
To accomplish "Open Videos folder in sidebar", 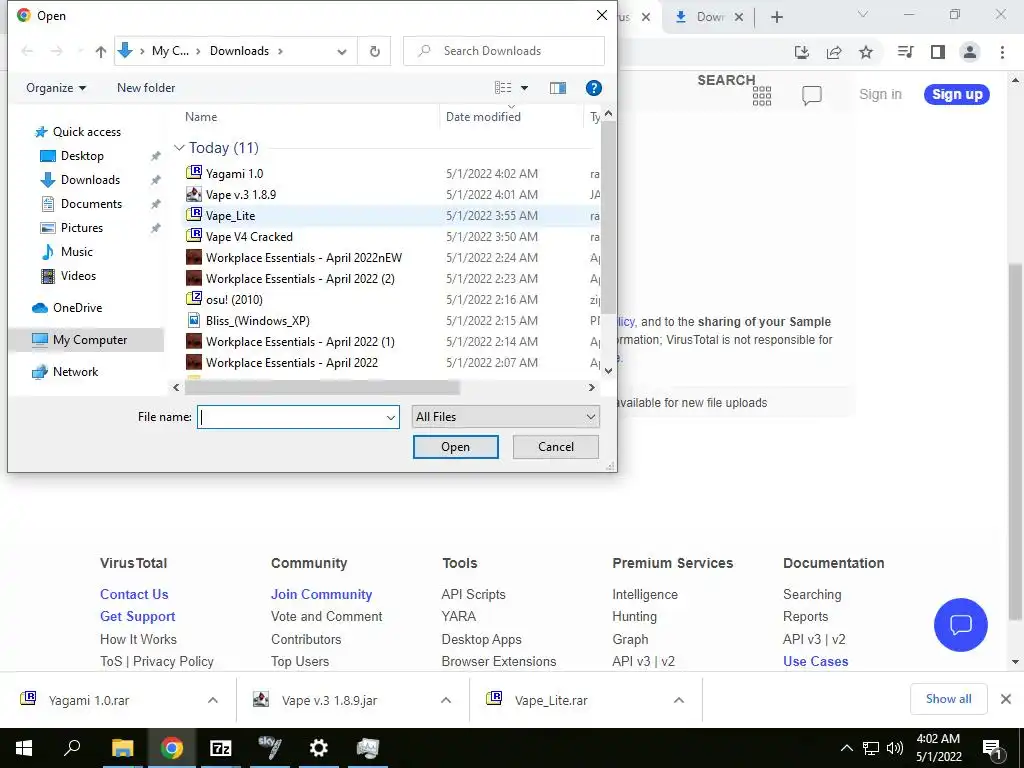I will click(78, 276).
